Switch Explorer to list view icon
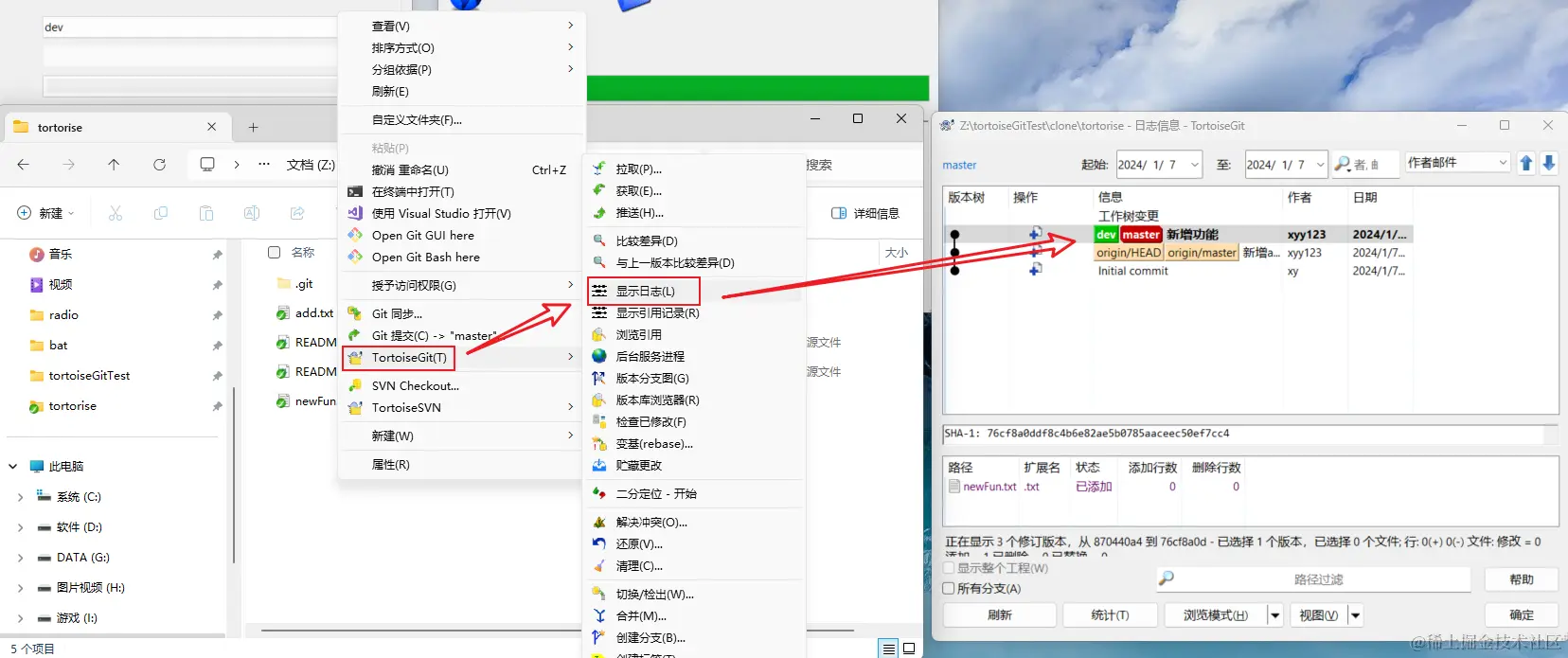The image size is (1568, 658). coord(888,649)
